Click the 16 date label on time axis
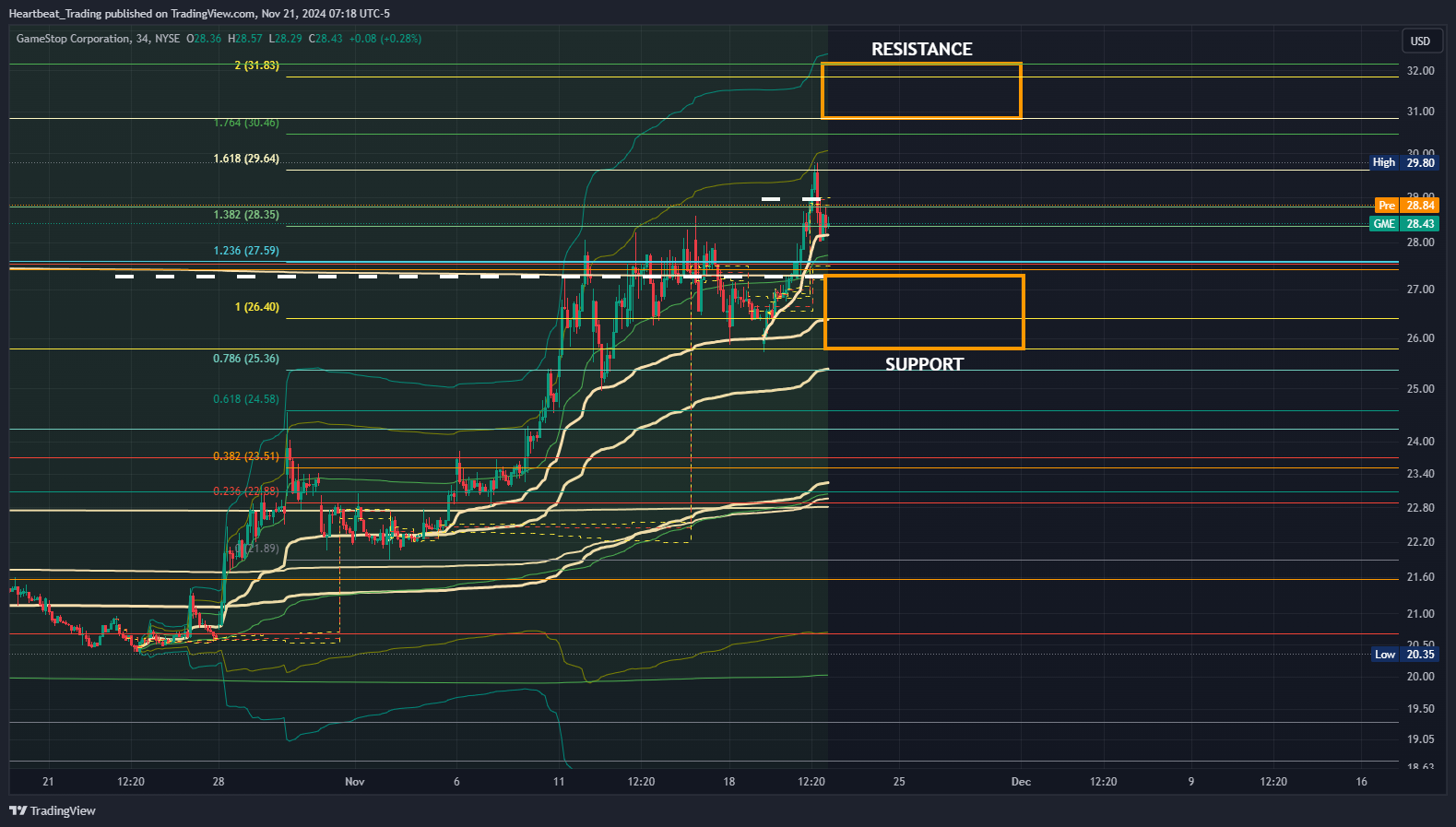 (1362, 782)
